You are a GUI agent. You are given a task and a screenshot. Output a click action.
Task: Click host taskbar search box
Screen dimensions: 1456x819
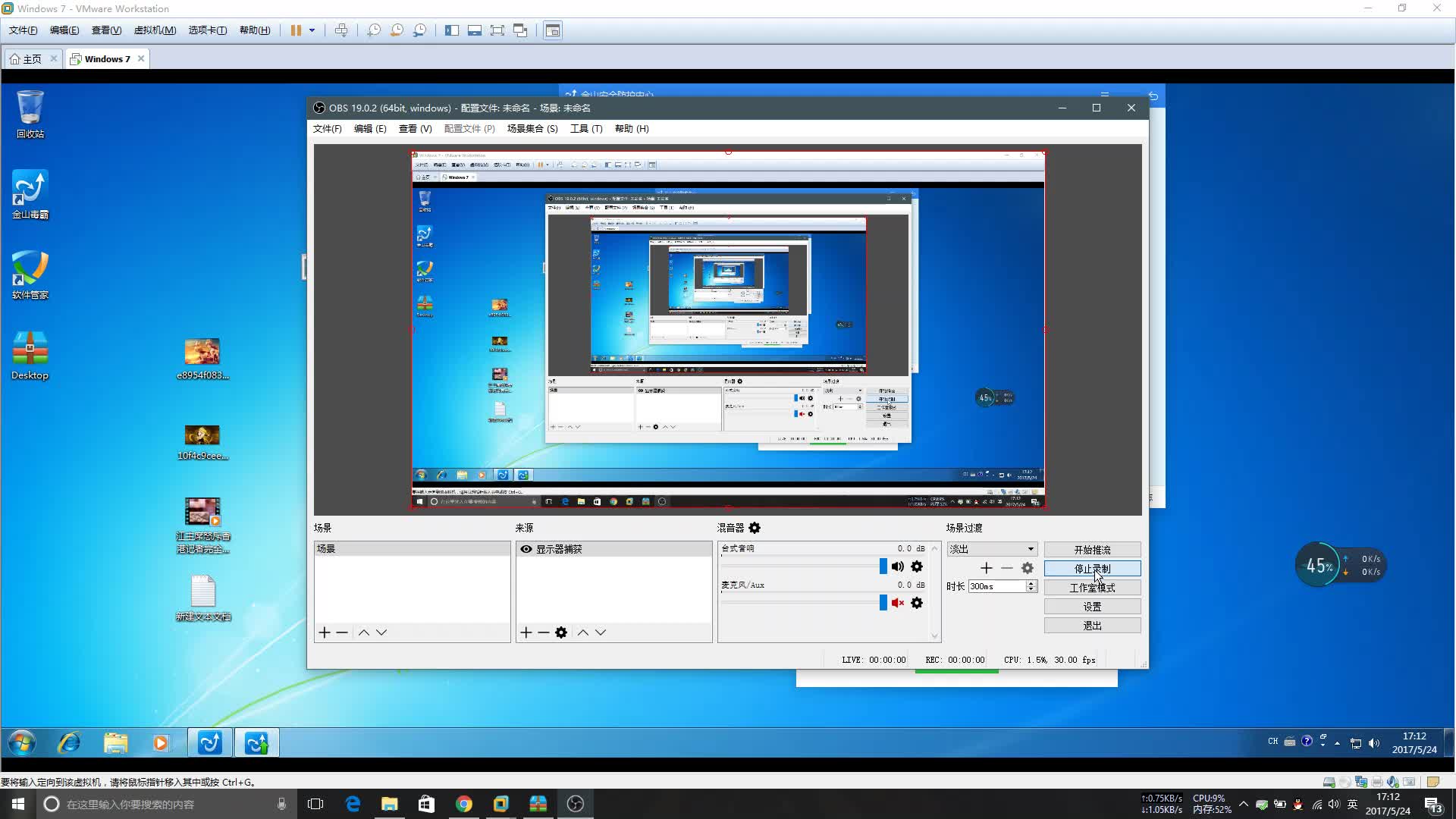(x=166, y=804)
